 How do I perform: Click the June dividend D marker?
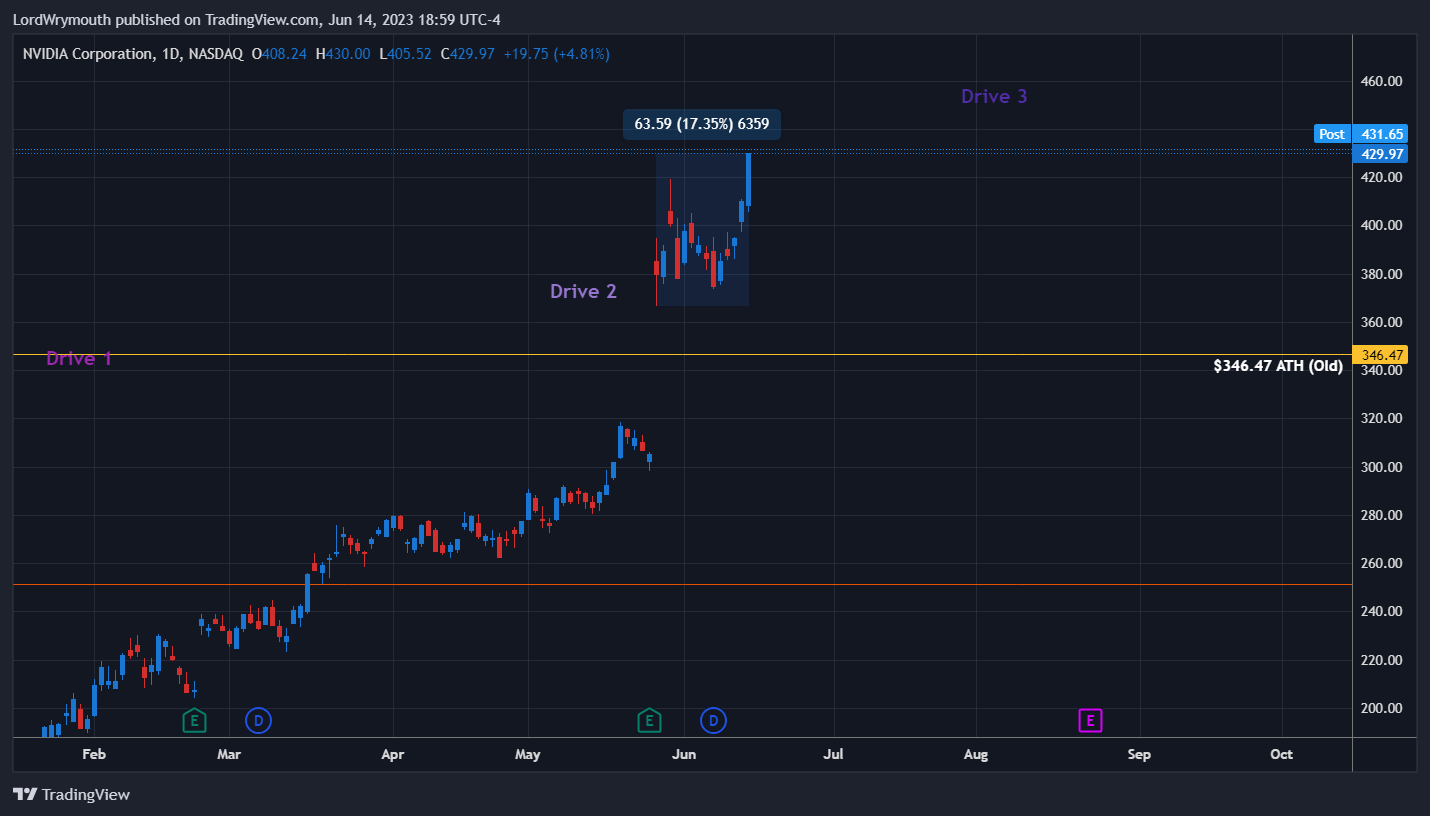[x=713, y=720]
